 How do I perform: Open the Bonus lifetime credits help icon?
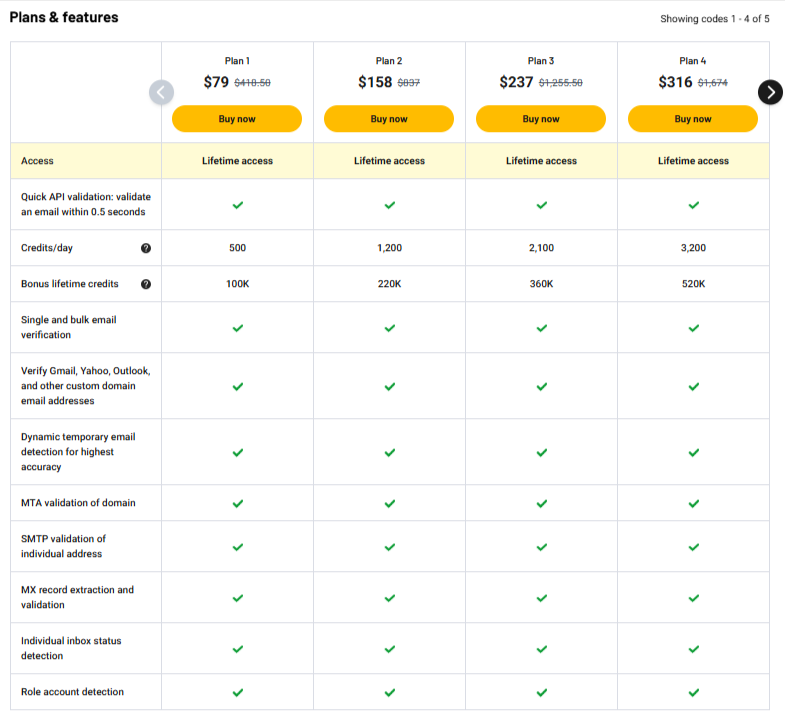click(x=146, y=284)
